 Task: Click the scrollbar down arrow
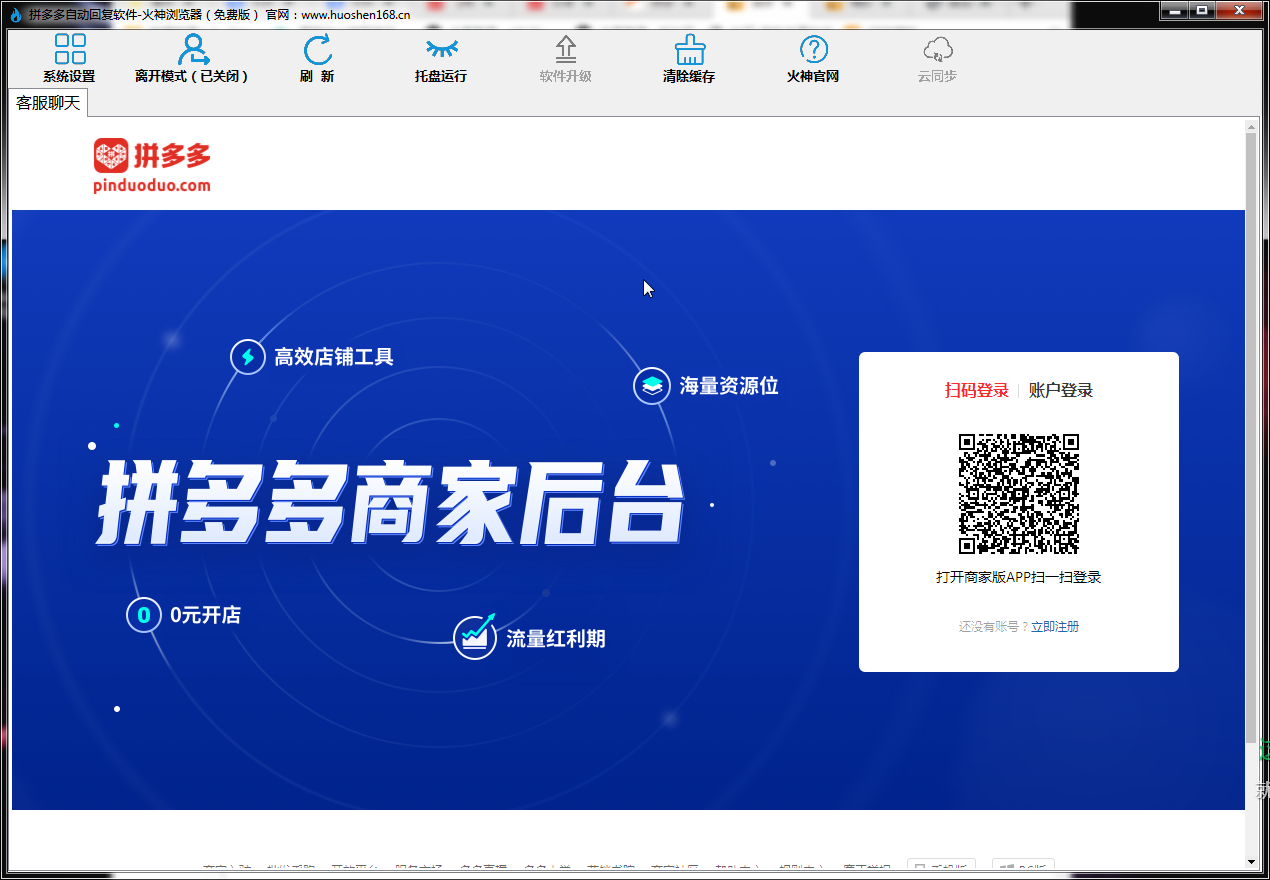[x=1251, y=861]
